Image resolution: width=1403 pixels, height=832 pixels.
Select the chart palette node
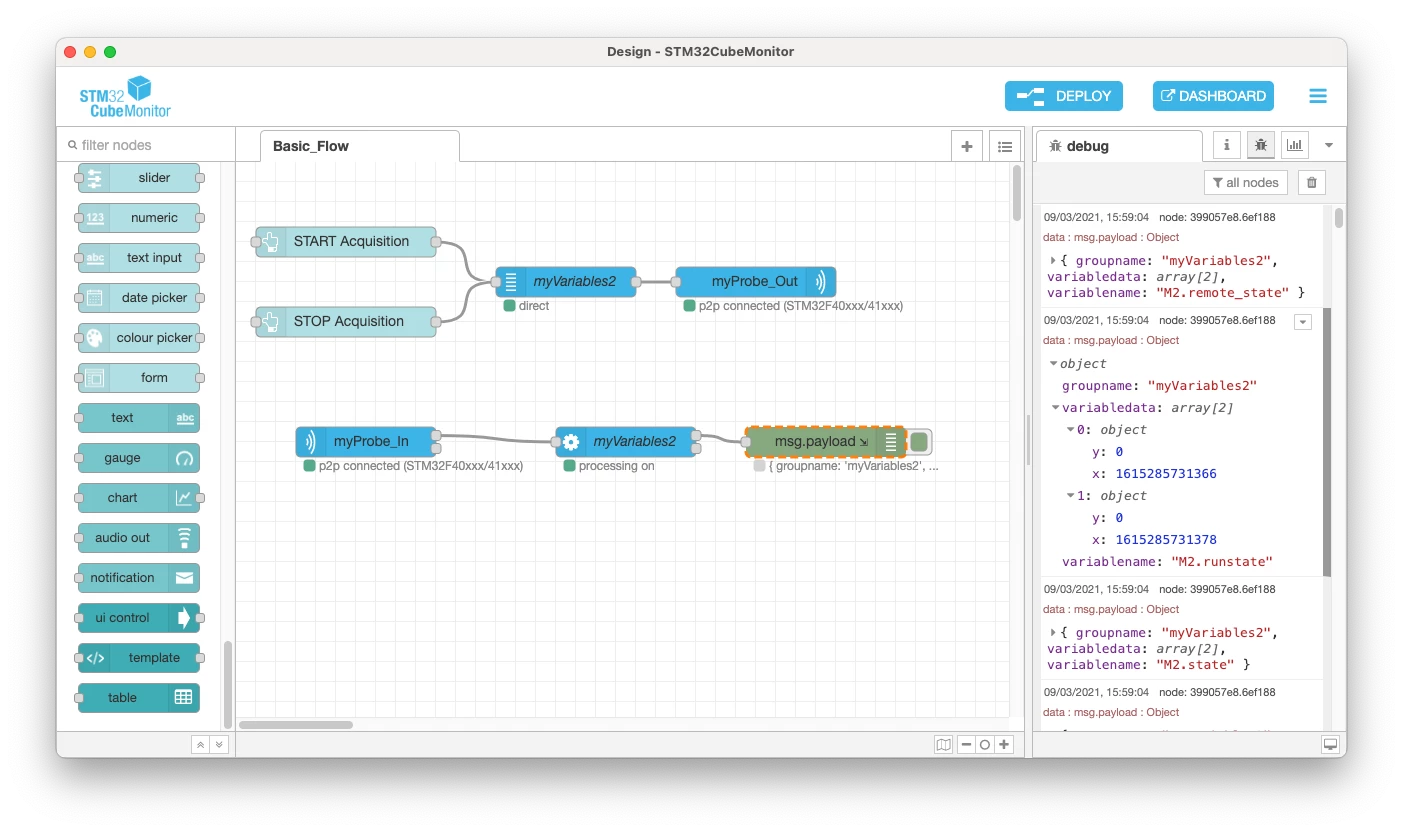(x=139, y=498)
